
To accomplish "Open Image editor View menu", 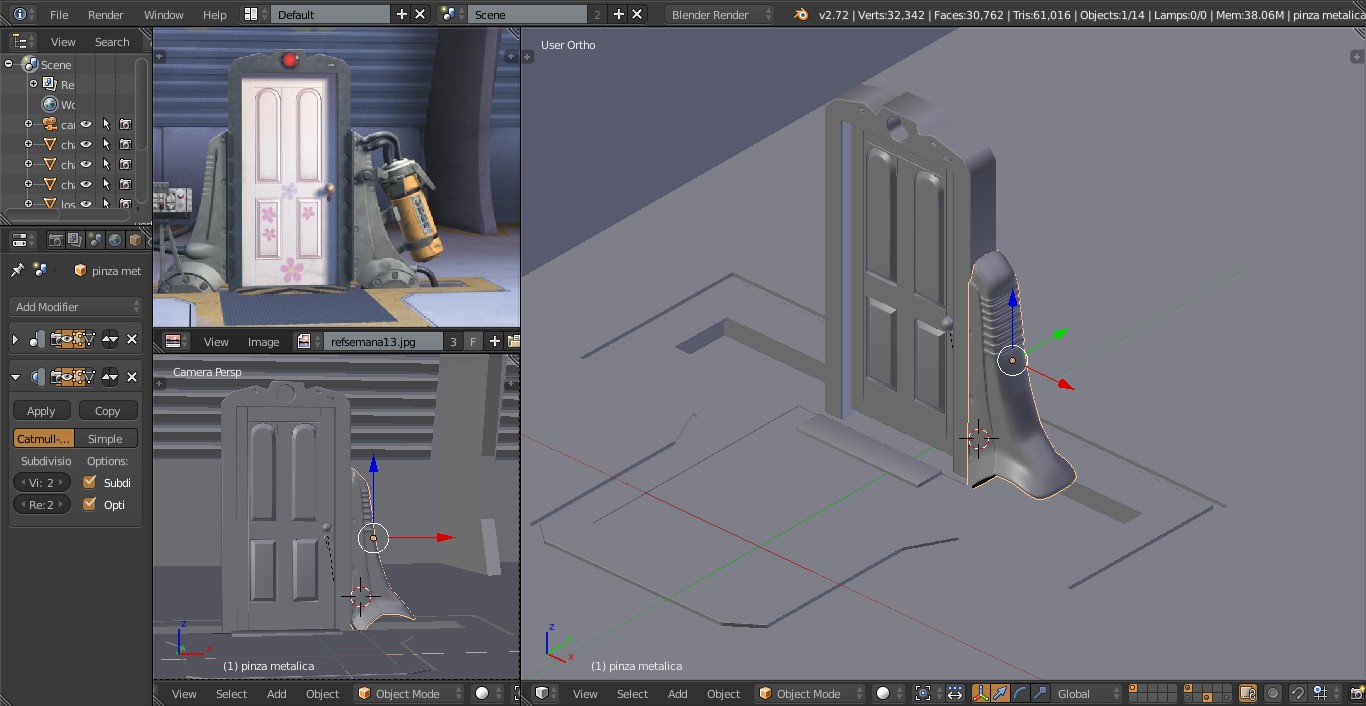I will (x=216, y=341).
